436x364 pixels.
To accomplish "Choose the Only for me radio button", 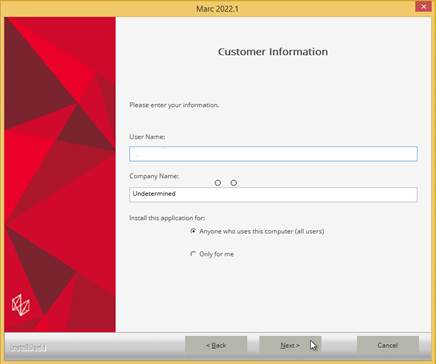I will pos(193,254).
